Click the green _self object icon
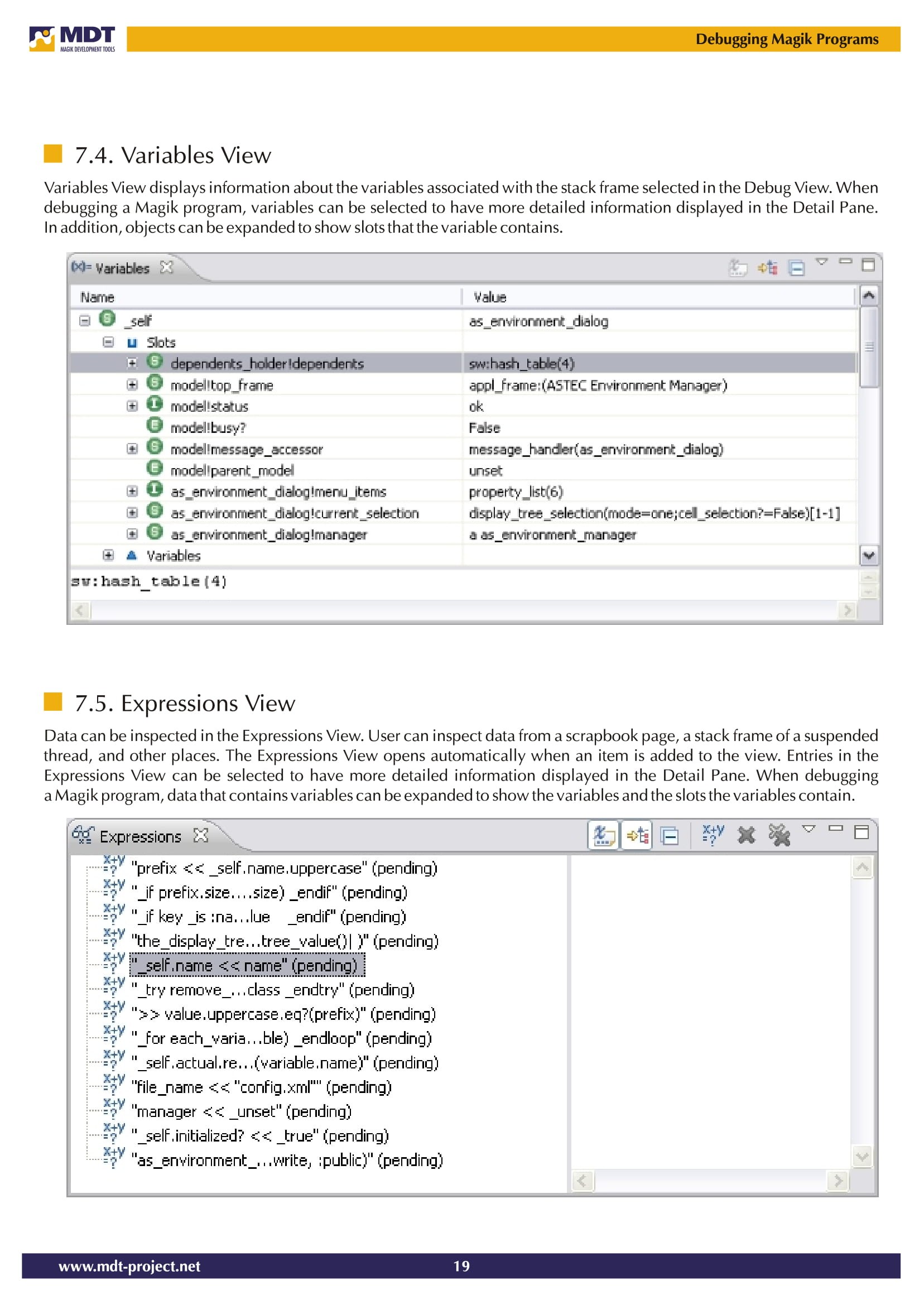924x1305 pixels. click(x=107, y=319)
